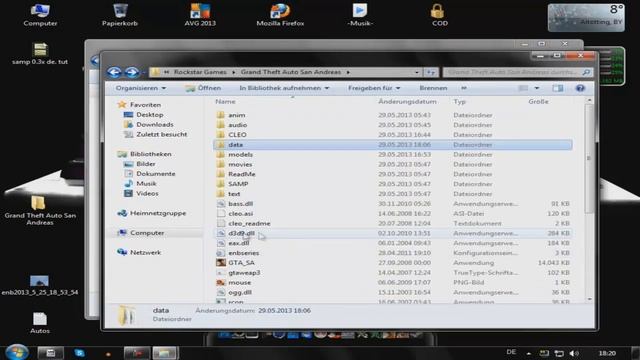Click the Brennen toolbar button
Viewport: 640px width, 360px height.
pyautogui.click(x=433, y=88)
